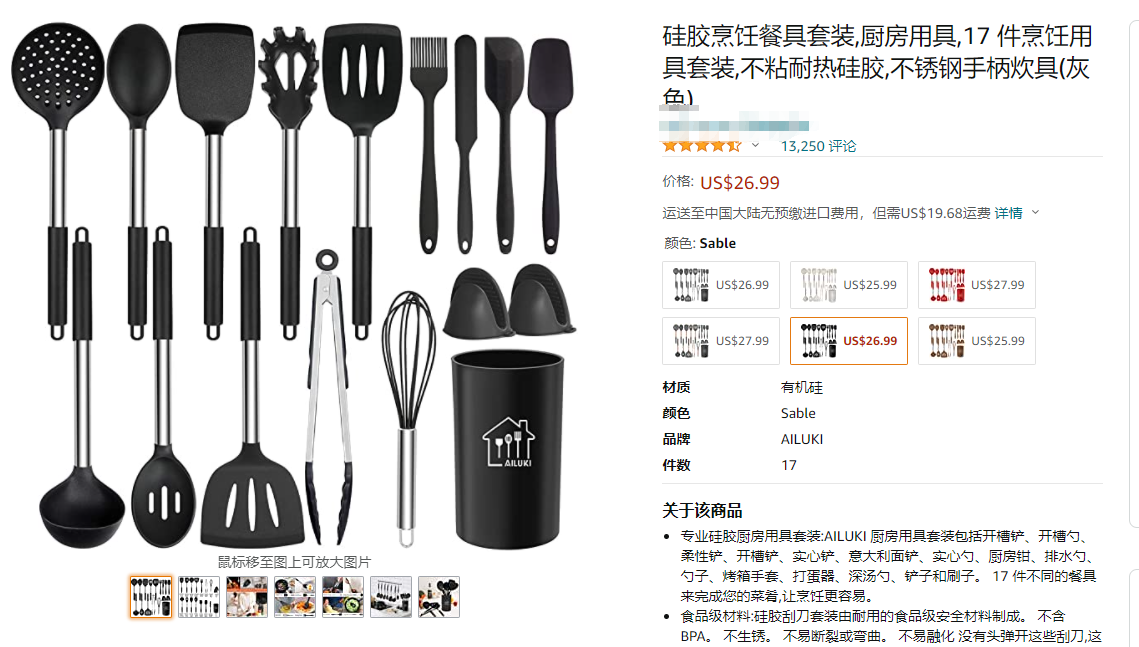
Task: Open the 13,250 评论 reviews link
Action: click(x=818, y=146)
